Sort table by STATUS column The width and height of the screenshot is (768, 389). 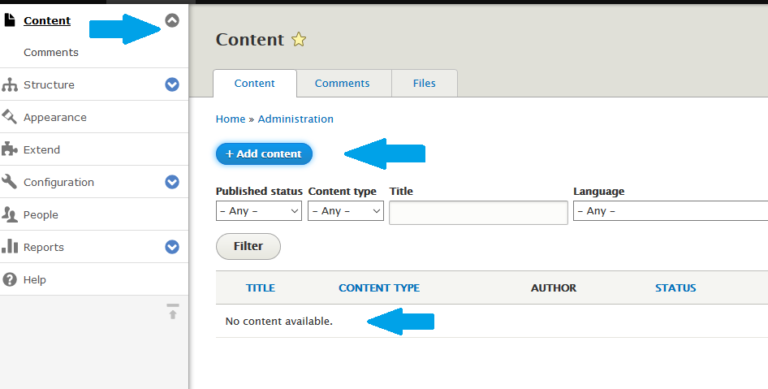(675, 288)
